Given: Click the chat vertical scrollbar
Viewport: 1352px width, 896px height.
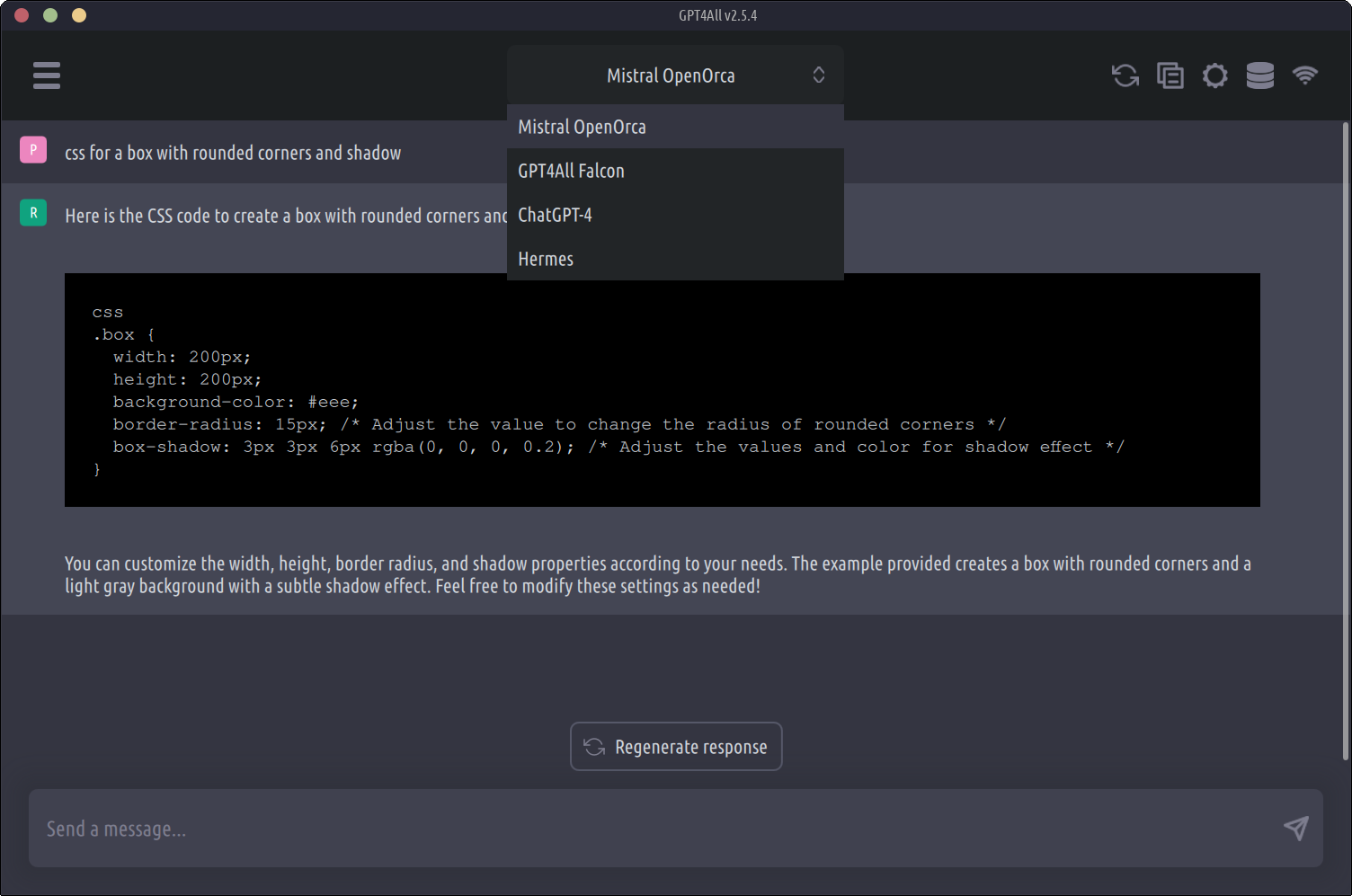Looking at the screenshot, I should pyautogui.click(x=1345, y=440).
